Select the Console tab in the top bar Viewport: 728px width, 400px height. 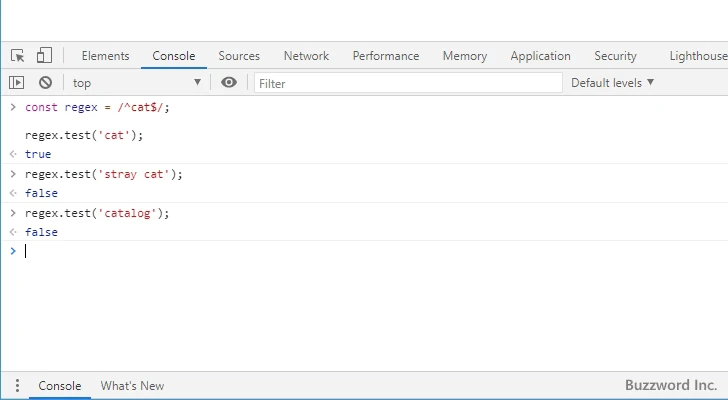[174, 56]
